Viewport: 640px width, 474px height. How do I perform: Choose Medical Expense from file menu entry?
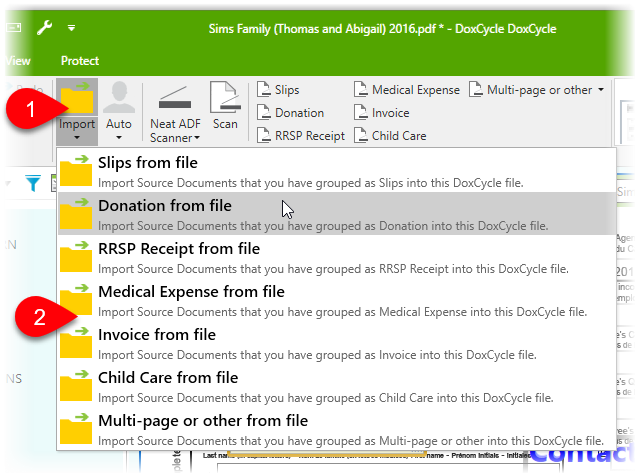point(336,300)
